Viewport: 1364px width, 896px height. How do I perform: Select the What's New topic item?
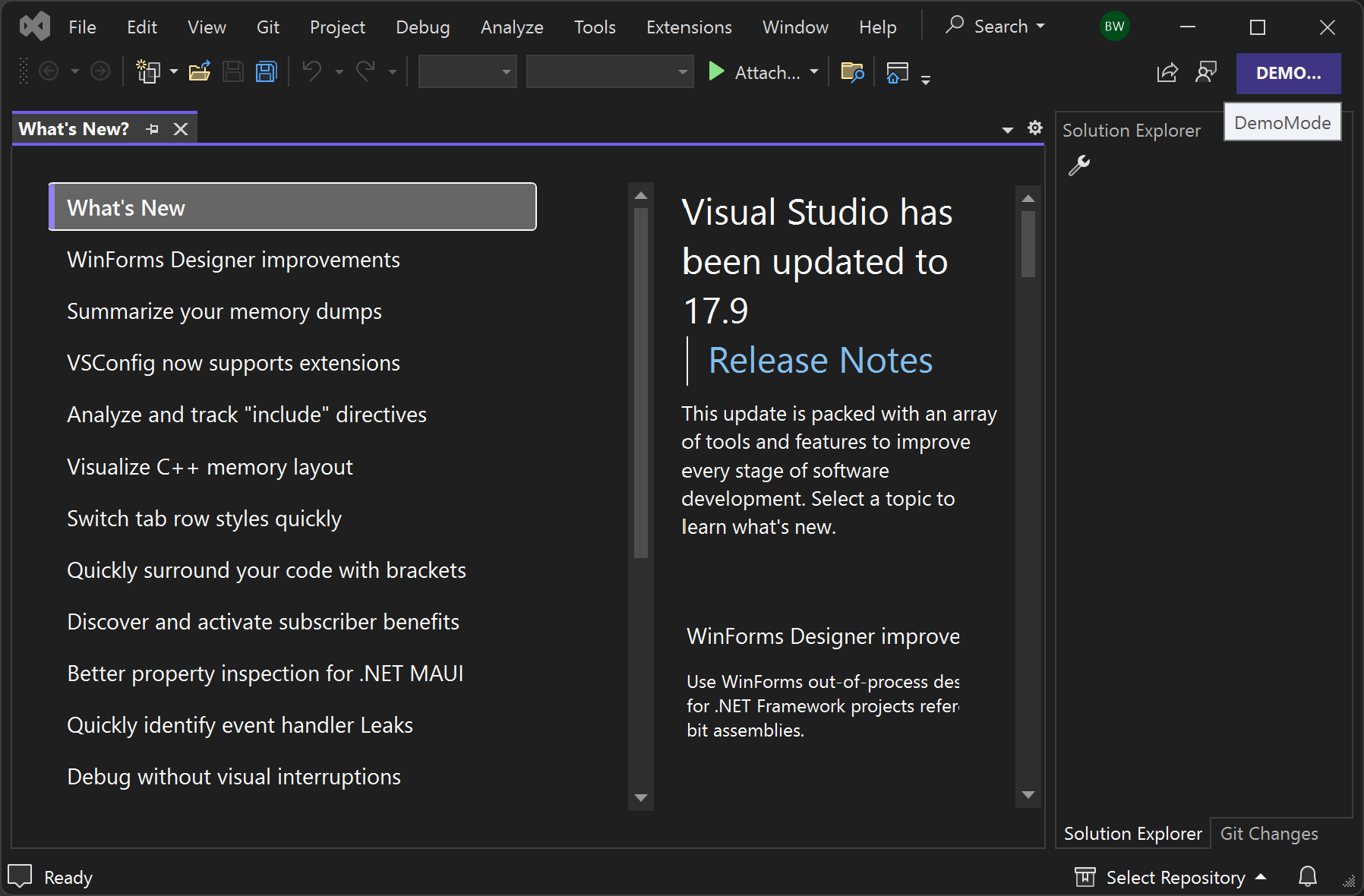tap(292, 207)
